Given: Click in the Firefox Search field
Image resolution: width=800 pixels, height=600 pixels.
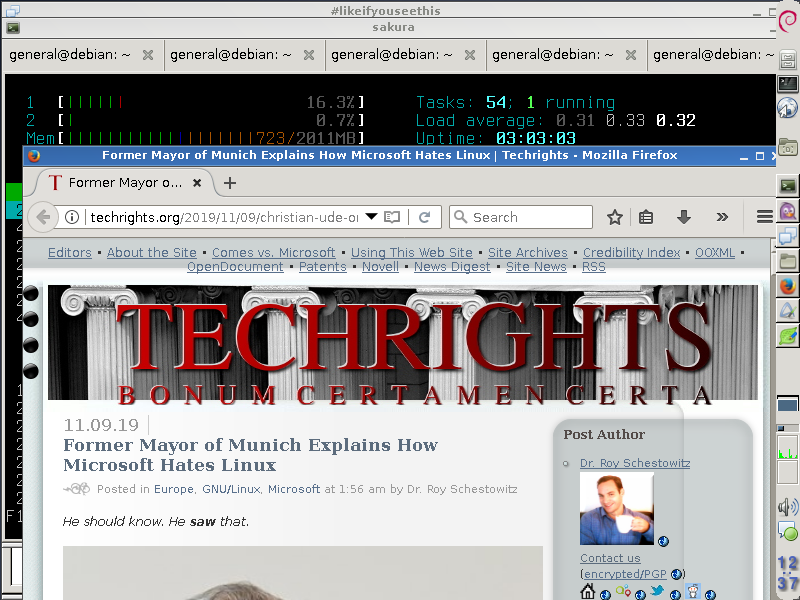Looking at the screenshot, I should coord(520,217).
